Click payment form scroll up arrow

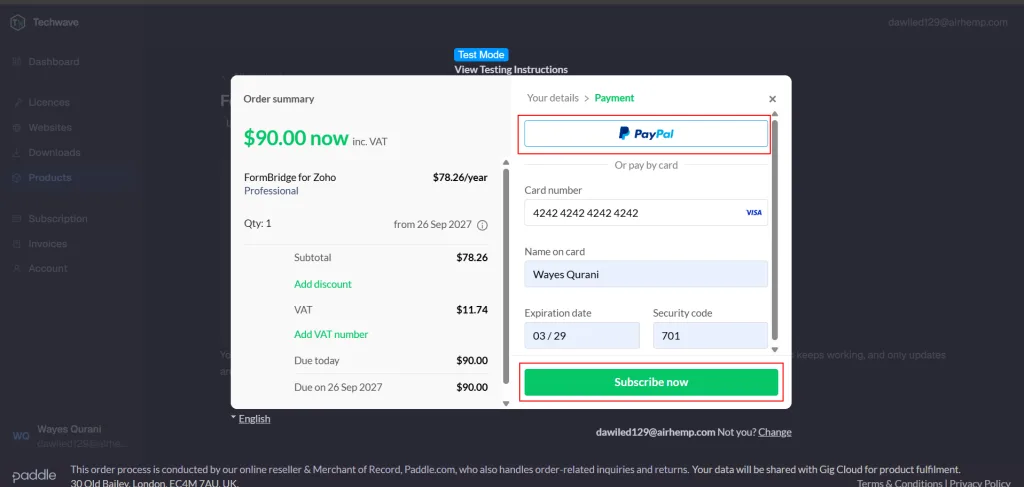[x=775, y=114]
